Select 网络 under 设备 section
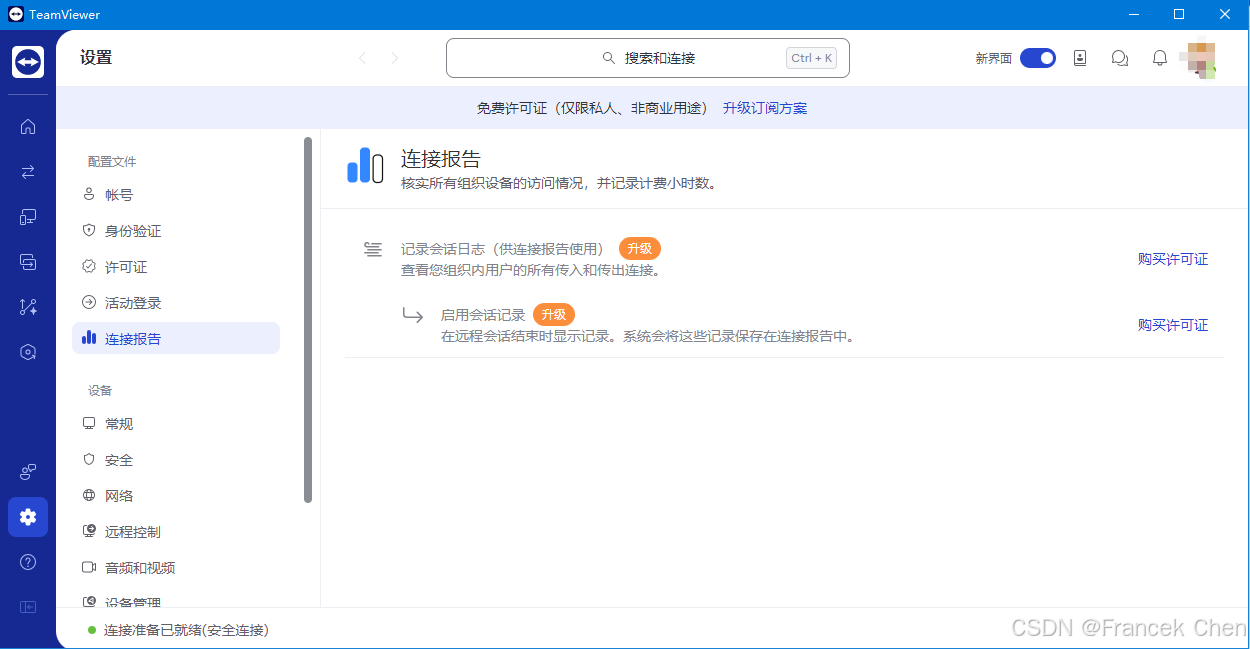The height and width of the screenshot is (649, 1250). (176, 496)
